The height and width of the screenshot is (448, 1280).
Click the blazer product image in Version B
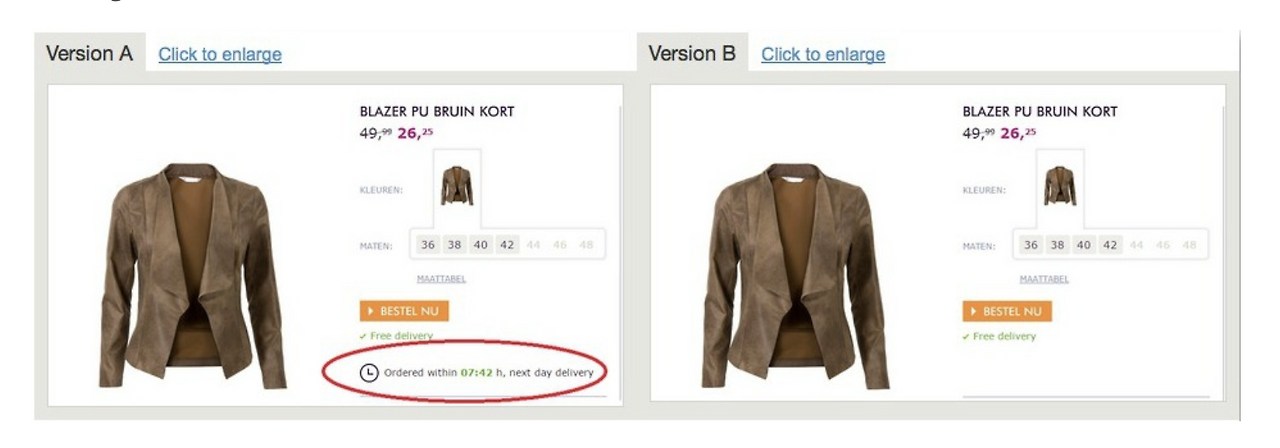click(795, 275)
